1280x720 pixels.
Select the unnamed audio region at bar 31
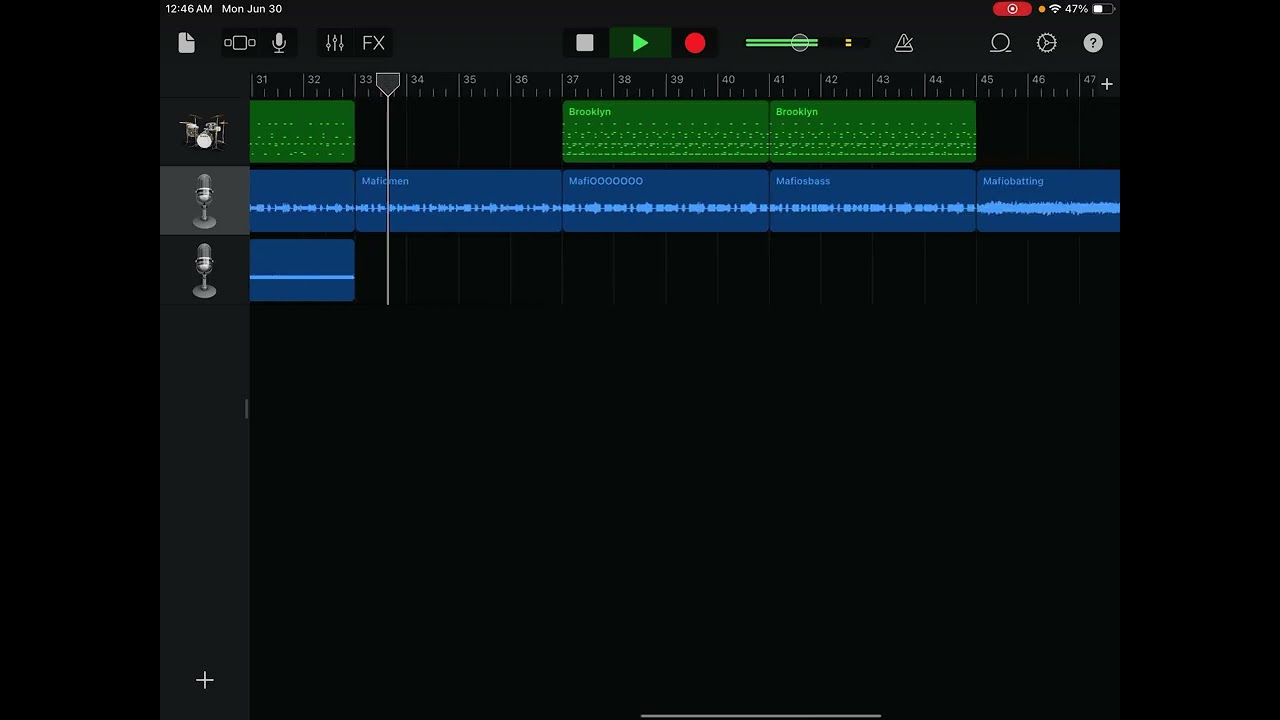point(302,201)
